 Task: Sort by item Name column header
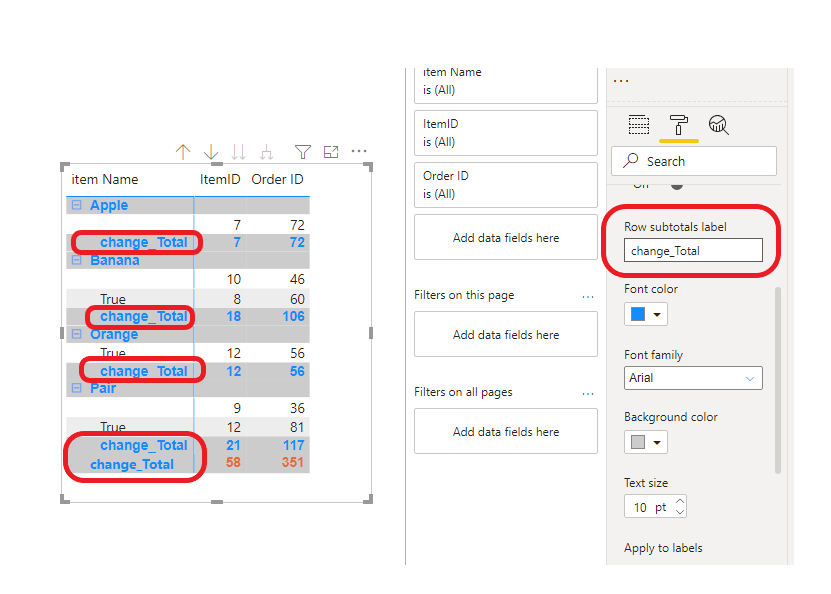pos(105,180)
